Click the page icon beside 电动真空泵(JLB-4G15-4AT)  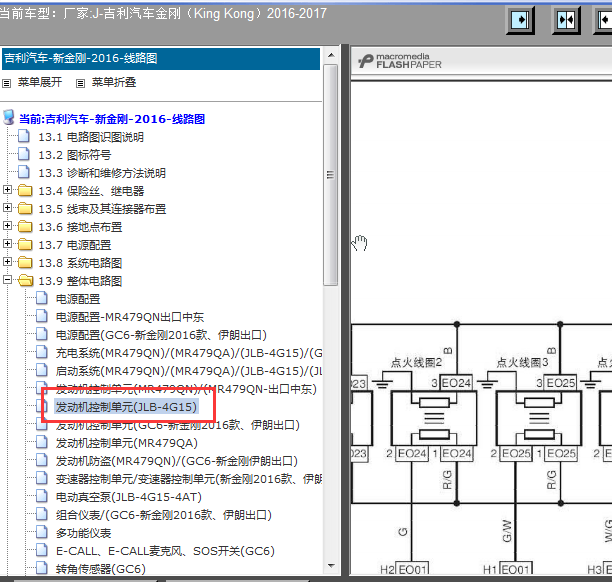tap(42, 496)
